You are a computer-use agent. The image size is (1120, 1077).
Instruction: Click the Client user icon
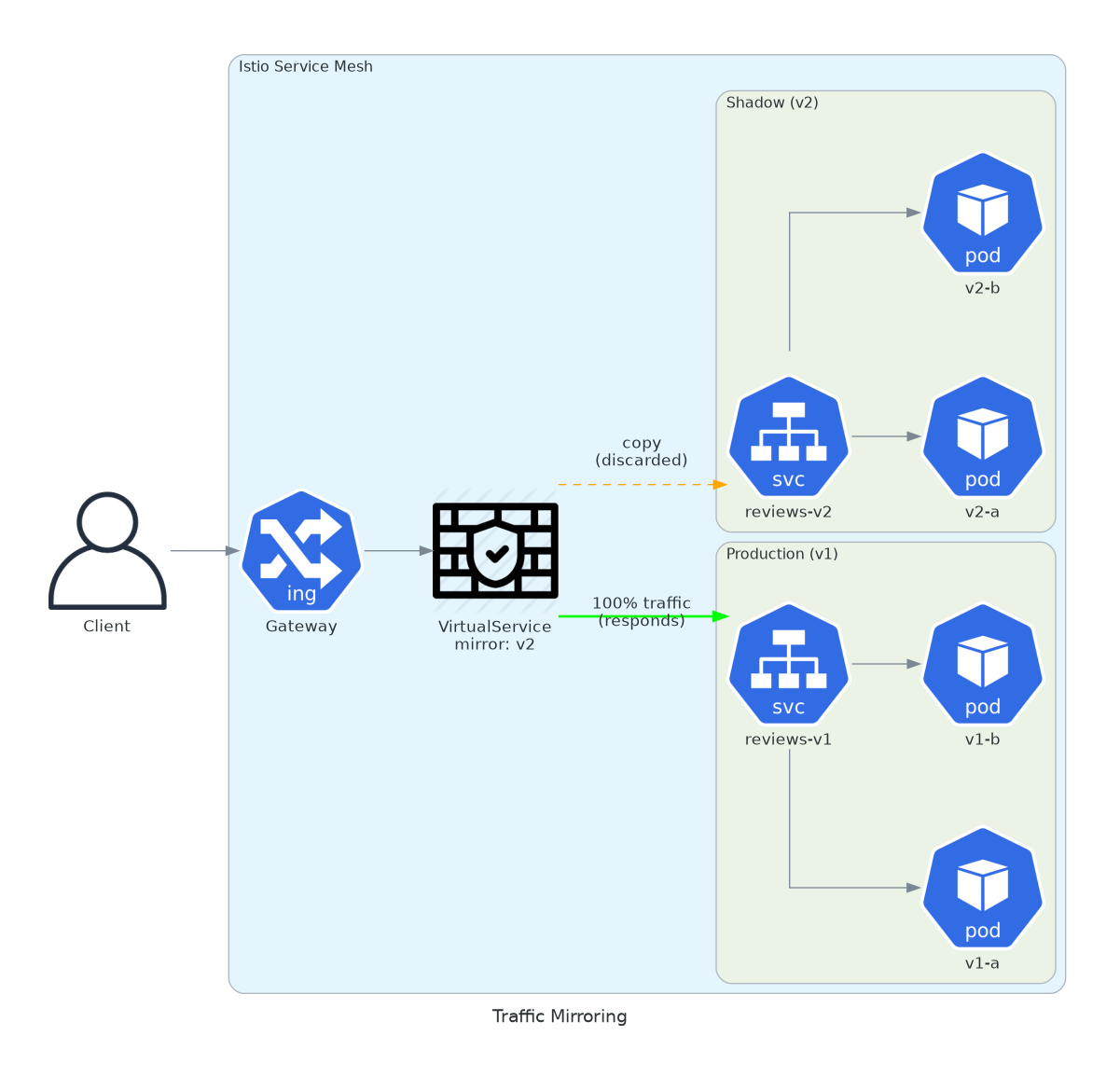tap(107, 550)
